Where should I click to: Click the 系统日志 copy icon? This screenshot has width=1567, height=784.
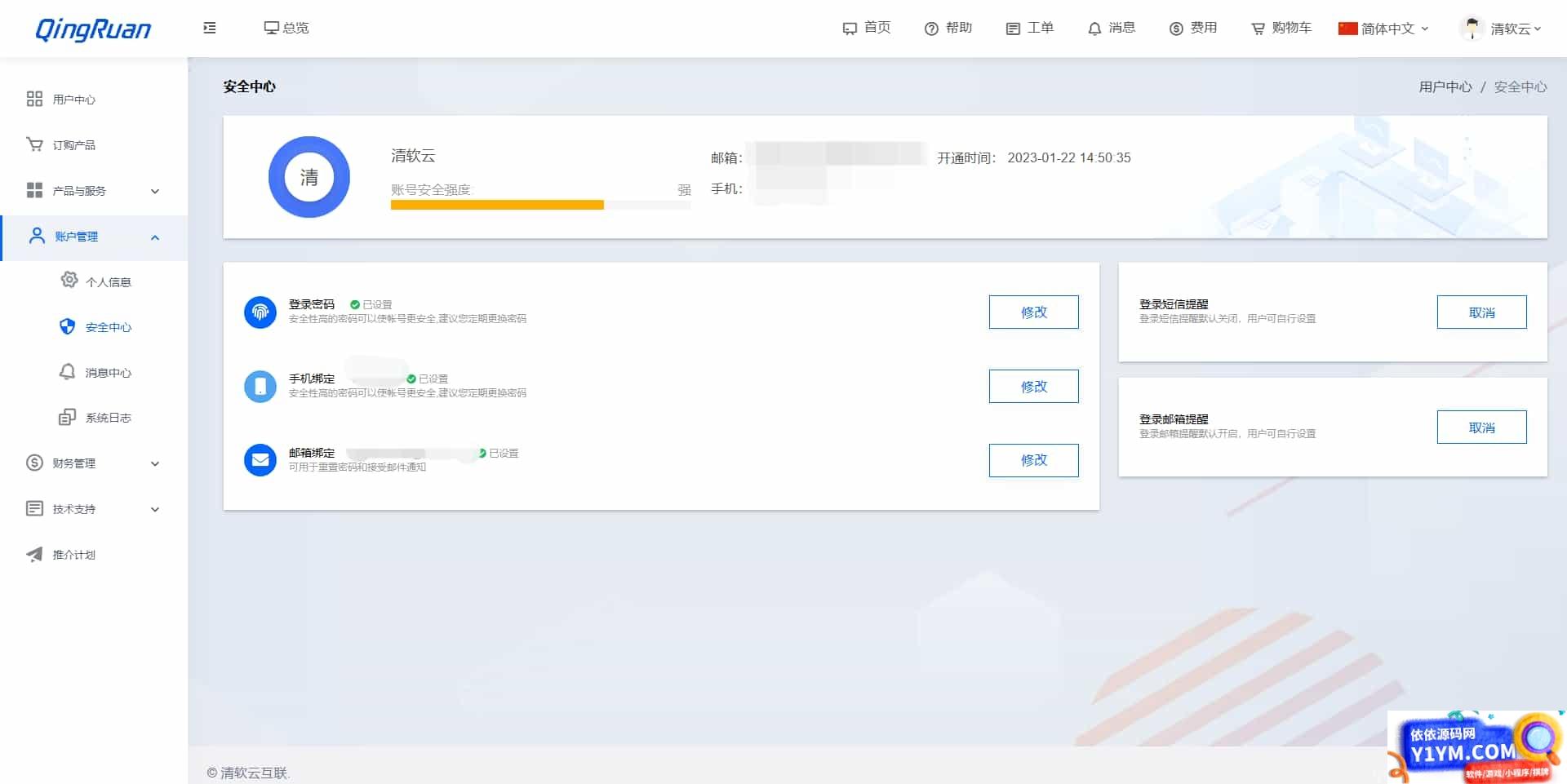67,417
